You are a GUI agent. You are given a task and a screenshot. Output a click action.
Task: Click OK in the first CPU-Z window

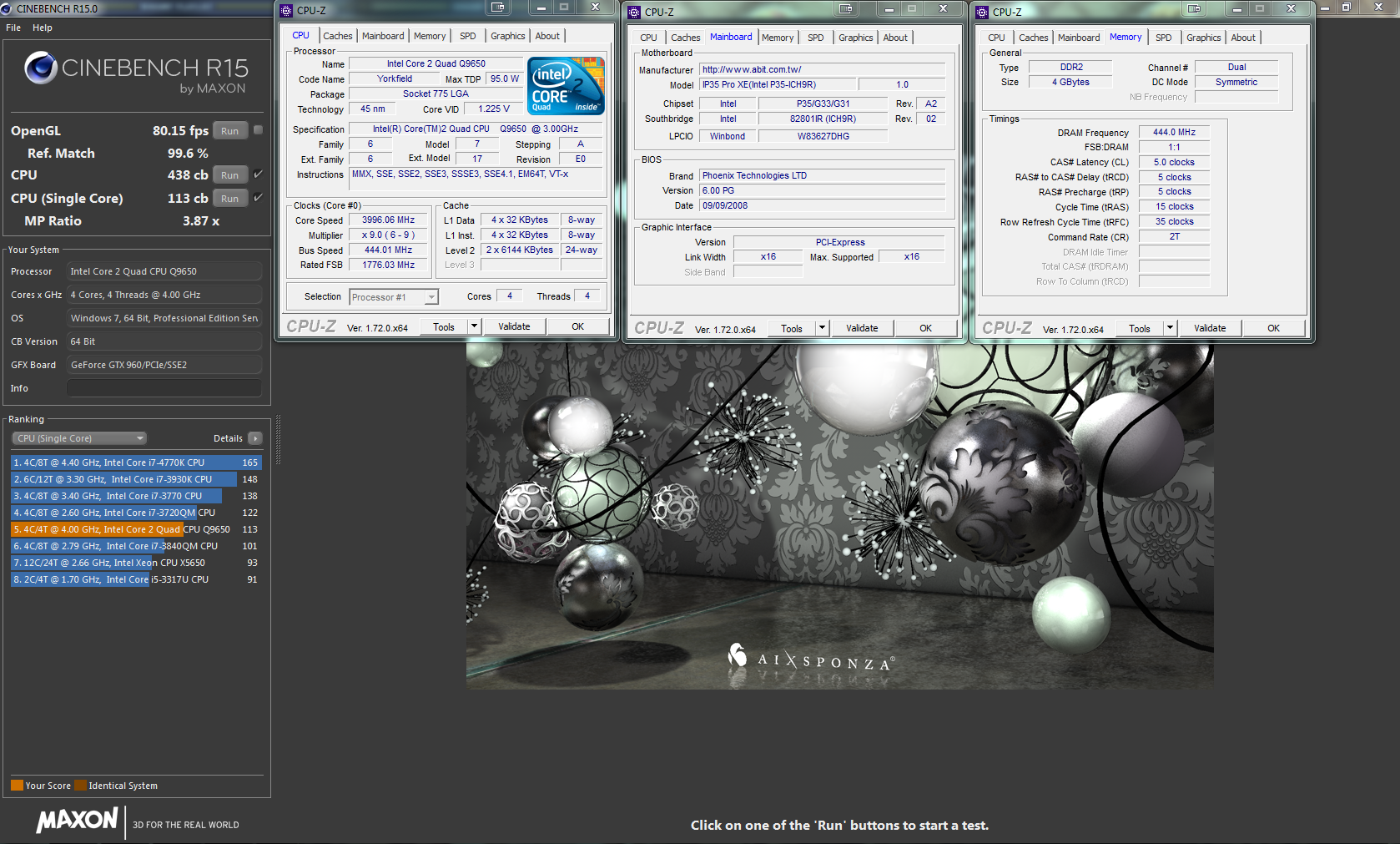click(x=577, y=326)
